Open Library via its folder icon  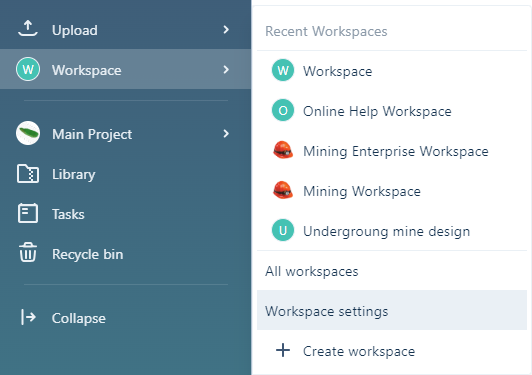28,174
